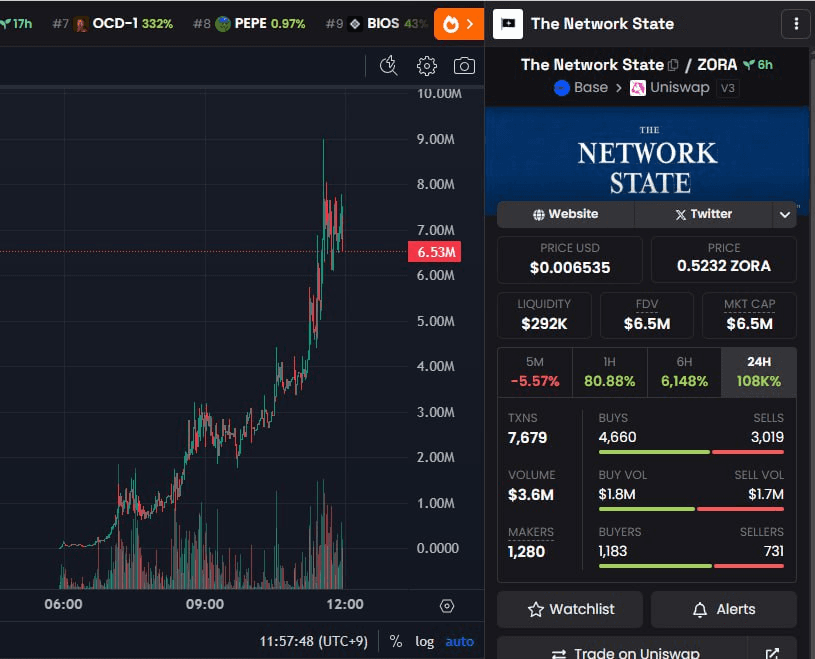This screenshot has width=815, height=659.
Task: Click the V3 version badge
Action: point(728,88)
